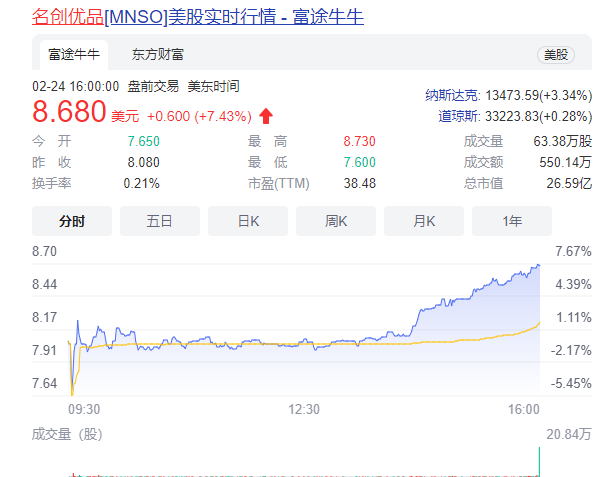
Task: Click the tall green closing volume bar
Action: [539, 462]
